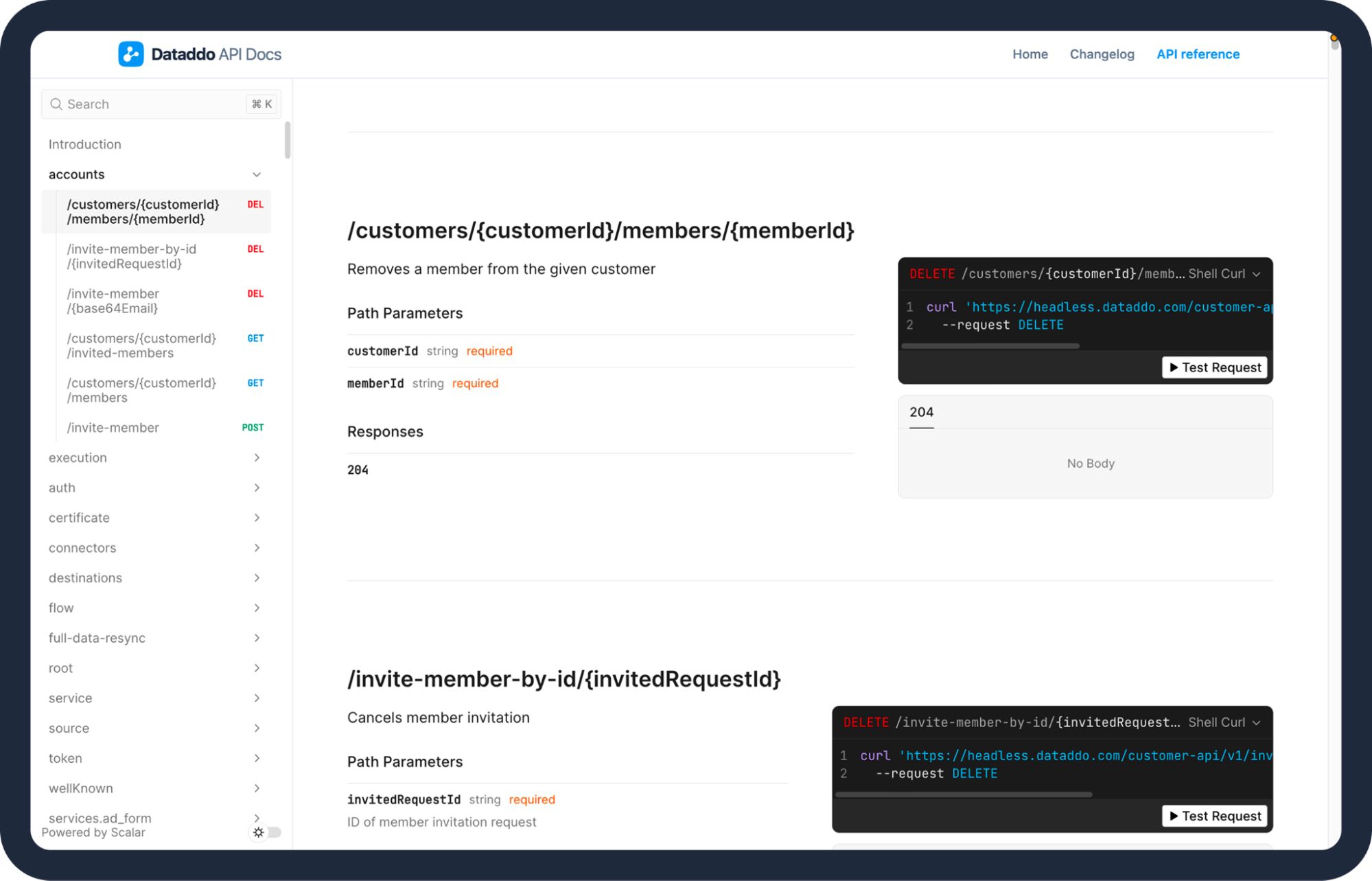Click horizontal scrollbar of members curl snippet
The width and height of the screenshot is (1372, 881).
point(990,346)
